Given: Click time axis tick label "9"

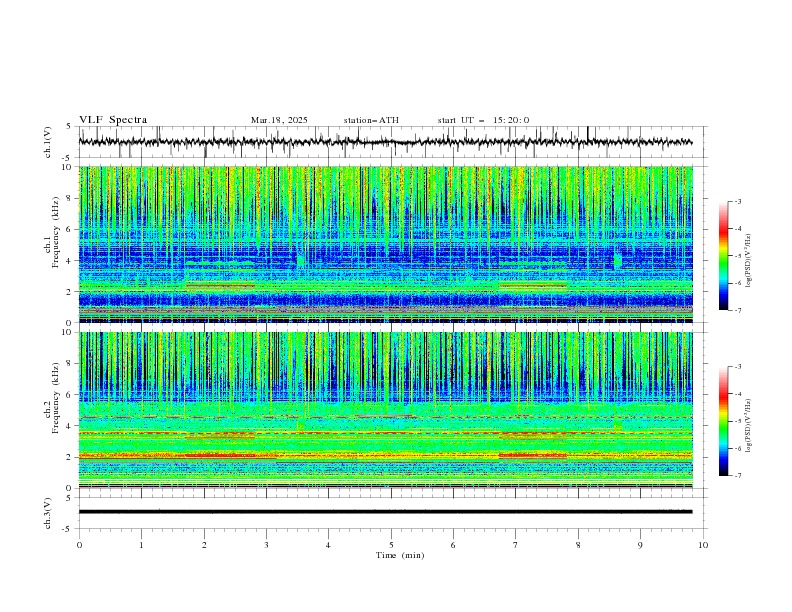Looking at the screenshot, I should click(640, 545).
